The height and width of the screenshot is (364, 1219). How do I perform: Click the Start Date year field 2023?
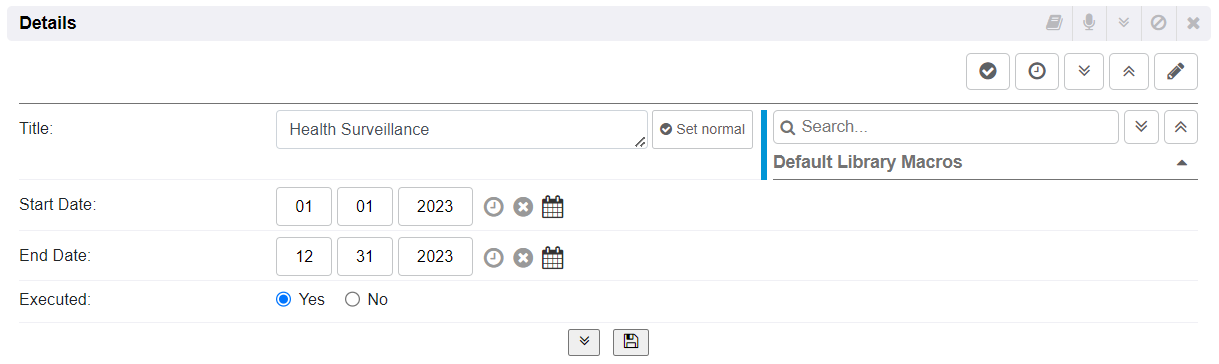click(x=435, y=207)
